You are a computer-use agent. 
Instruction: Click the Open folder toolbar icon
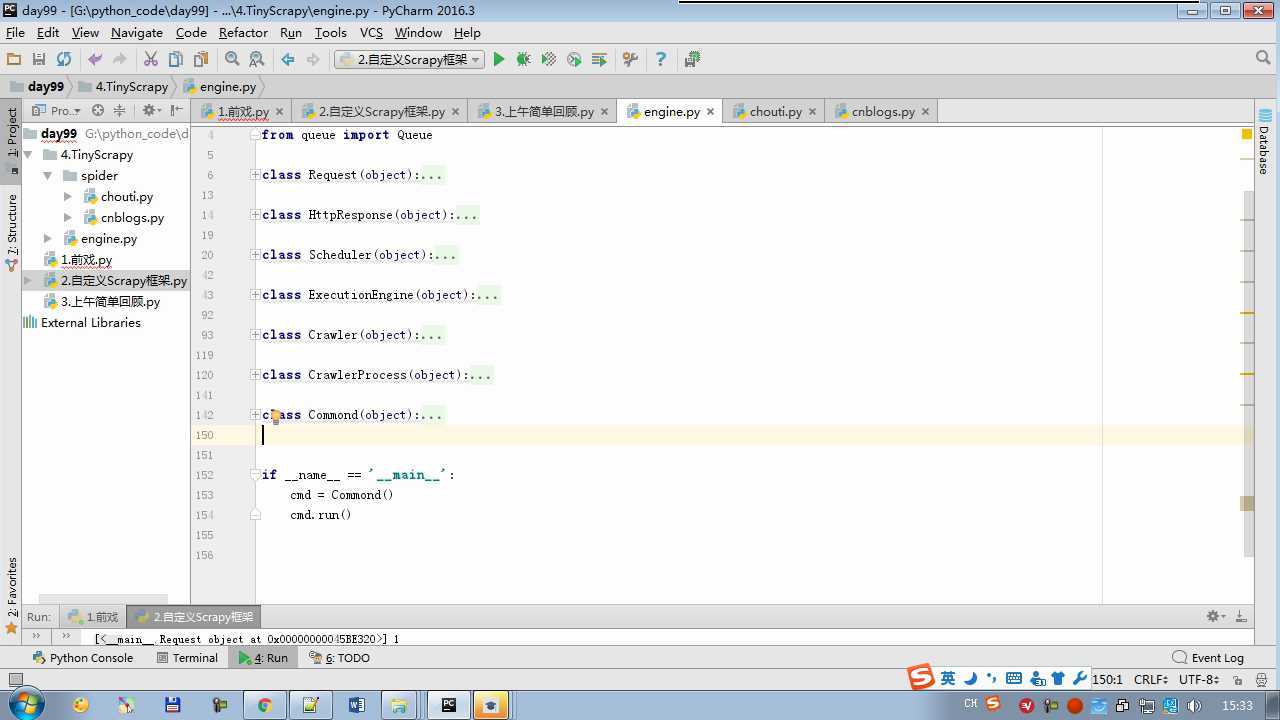pos(14,60)
